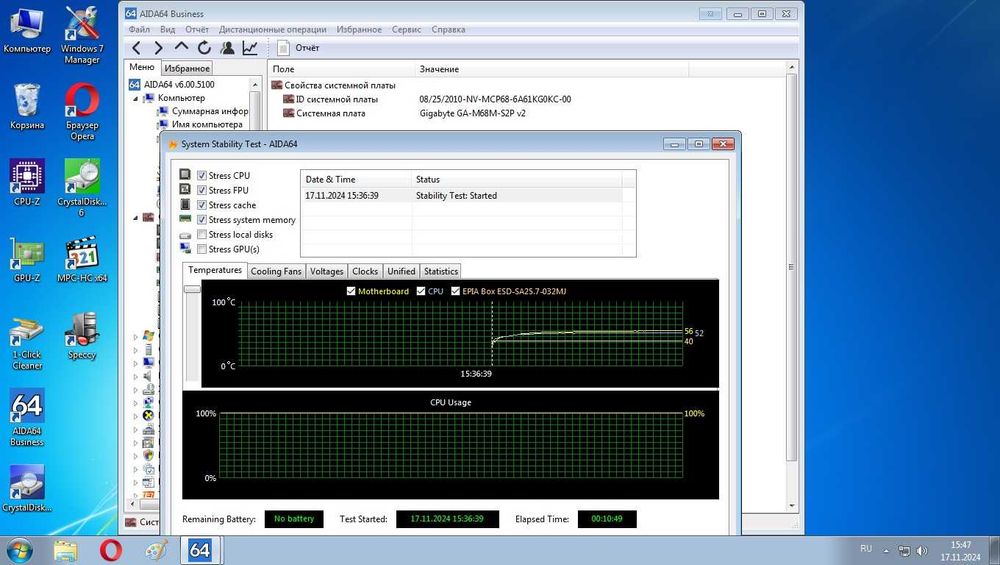
Task: Switch to Unified tab
Action: [x=401, y=271]
